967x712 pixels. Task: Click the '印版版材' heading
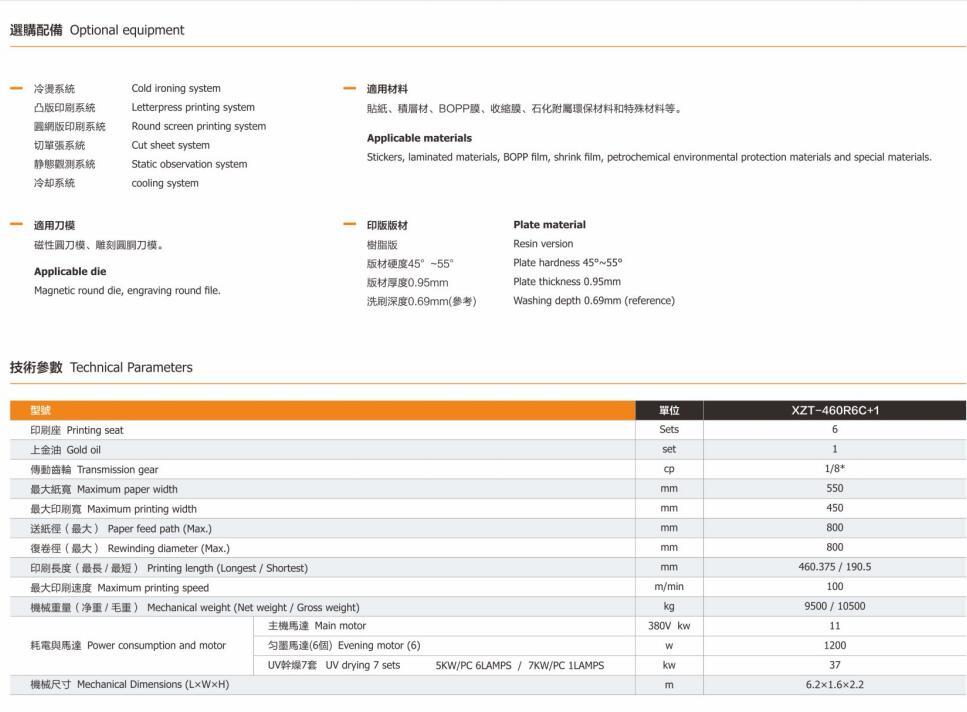(387, 226)
